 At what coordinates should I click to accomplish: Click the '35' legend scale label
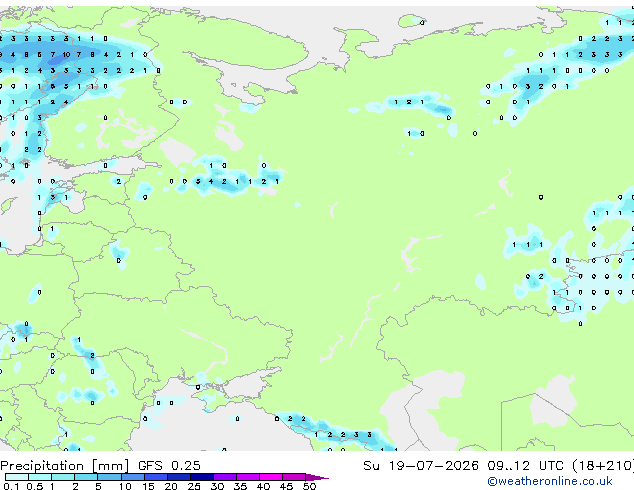(x=240, y=486)
